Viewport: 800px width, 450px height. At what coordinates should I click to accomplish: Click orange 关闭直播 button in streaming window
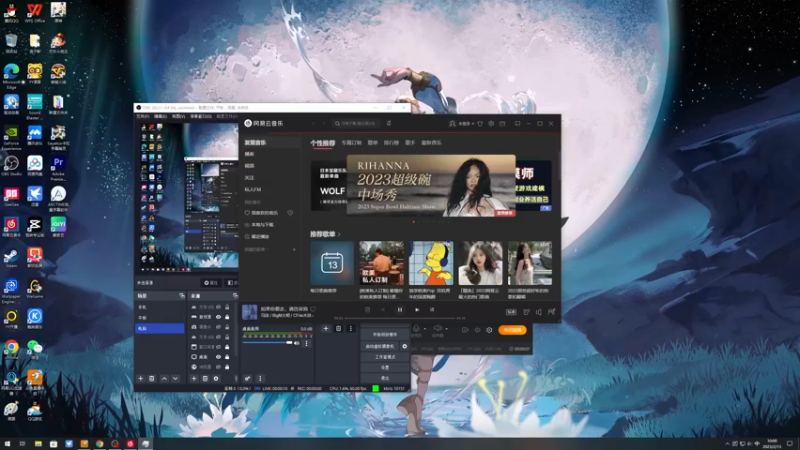(512, 330)
